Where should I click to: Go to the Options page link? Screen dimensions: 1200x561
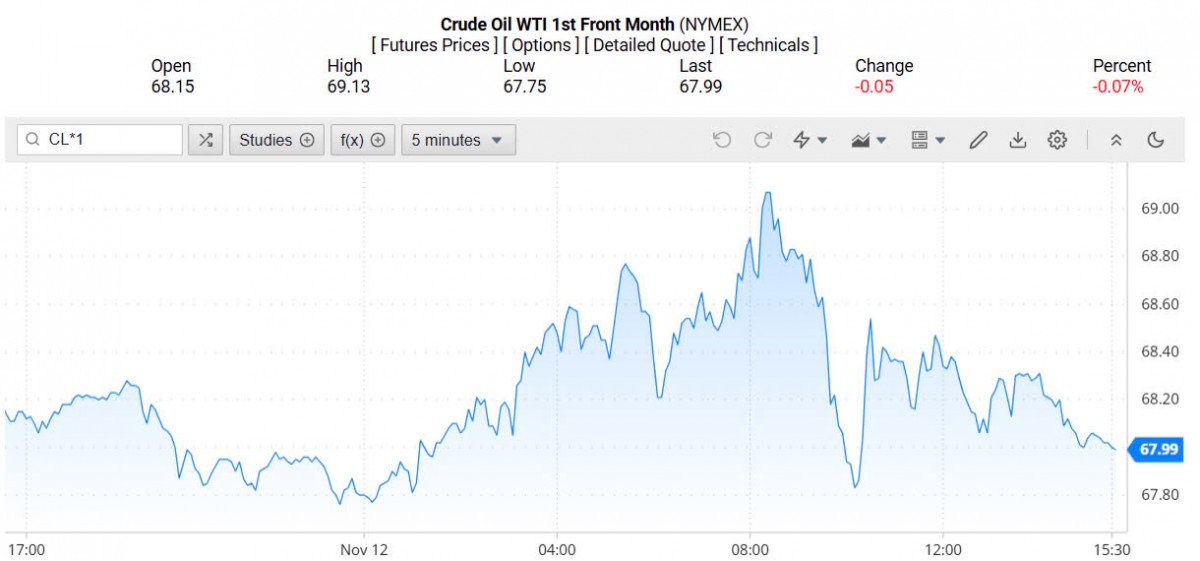tap(541, 45)
